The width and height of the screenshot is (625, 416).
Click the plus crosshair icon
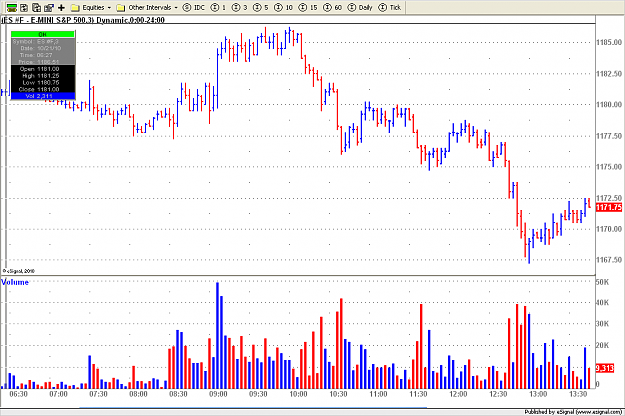[x=61, y=8]
